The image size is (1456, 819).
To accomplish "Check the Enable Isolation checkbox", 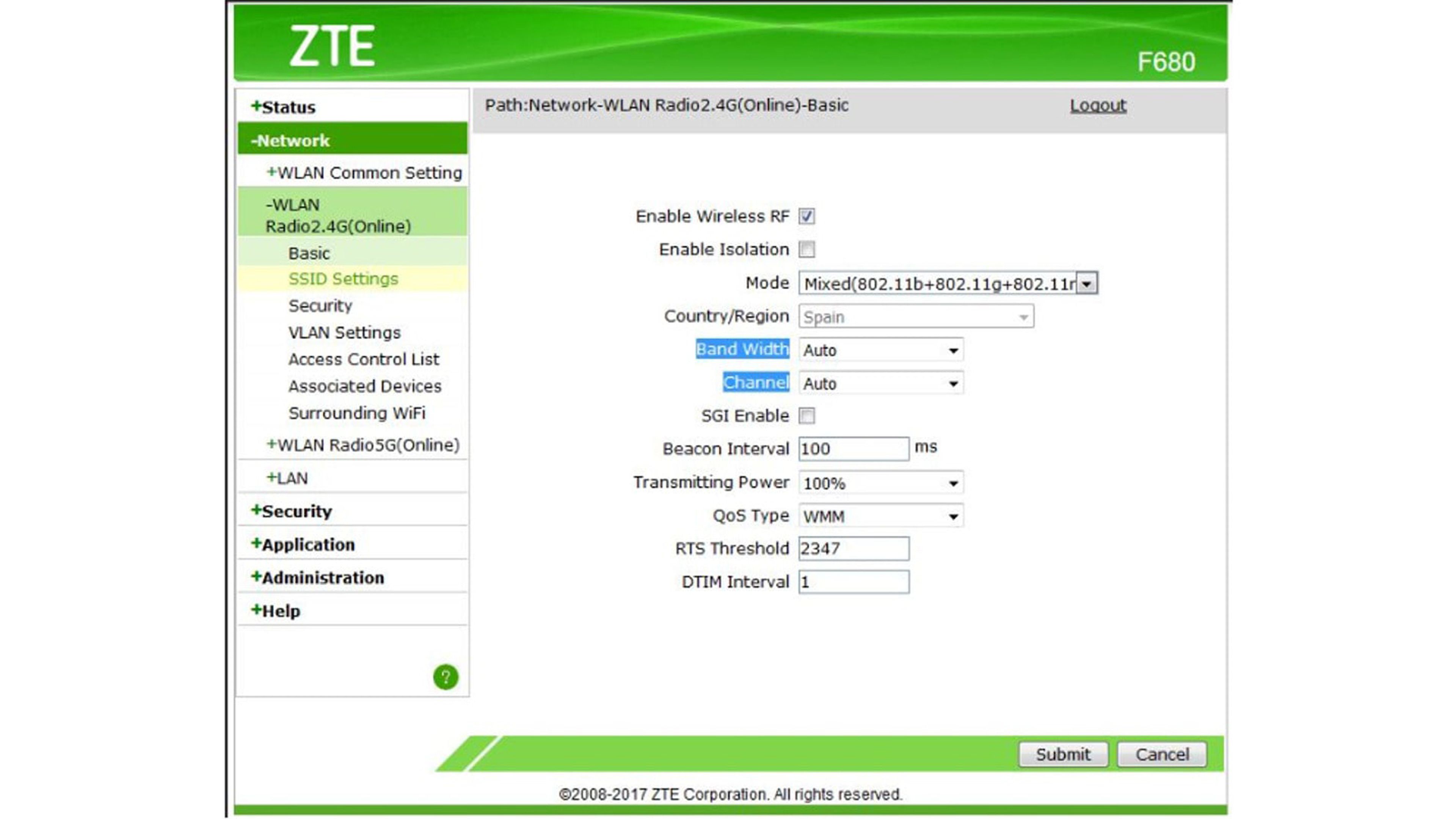I will tap(806, 249).
